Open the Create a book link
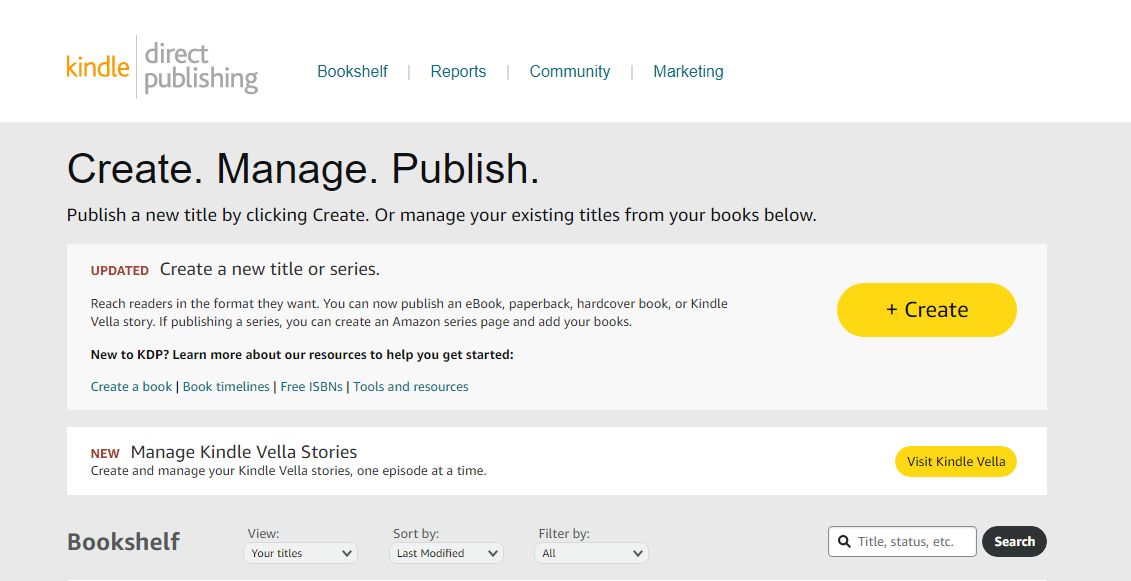The height and width of the screenshot is (581, 1131). 131,387
